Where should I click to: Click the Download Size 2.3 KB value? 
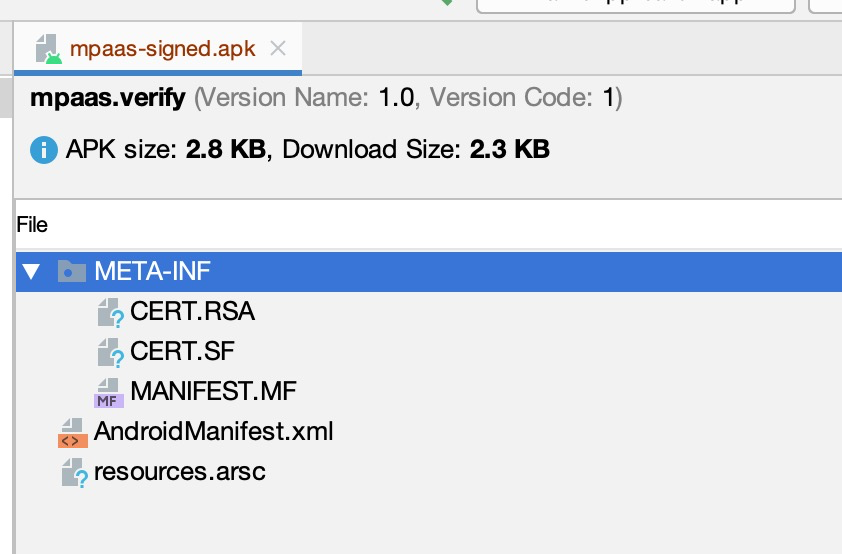pyautogui.click(x=510, y=149)
